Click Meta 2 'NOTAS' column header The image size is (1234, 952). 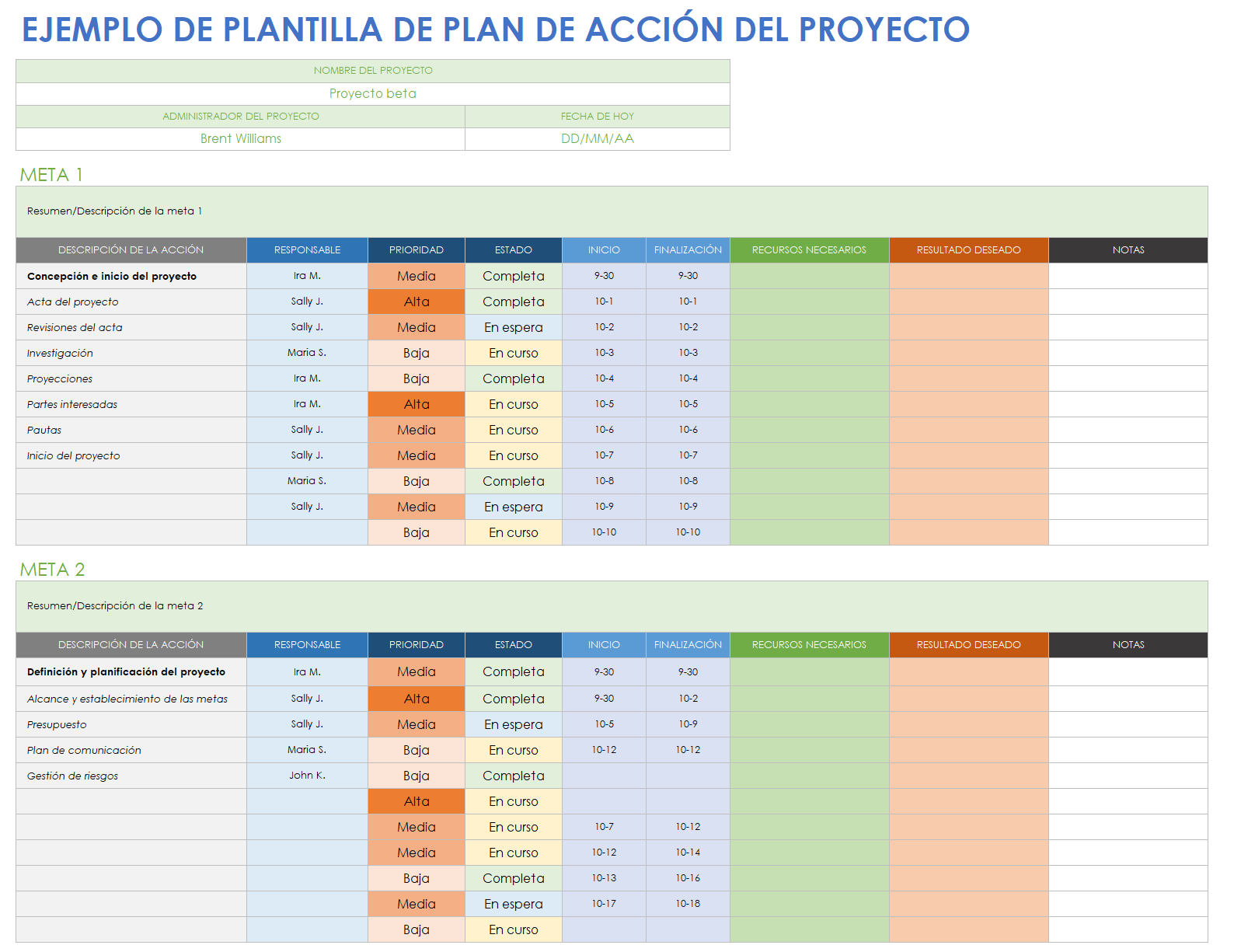(1128, 645)
